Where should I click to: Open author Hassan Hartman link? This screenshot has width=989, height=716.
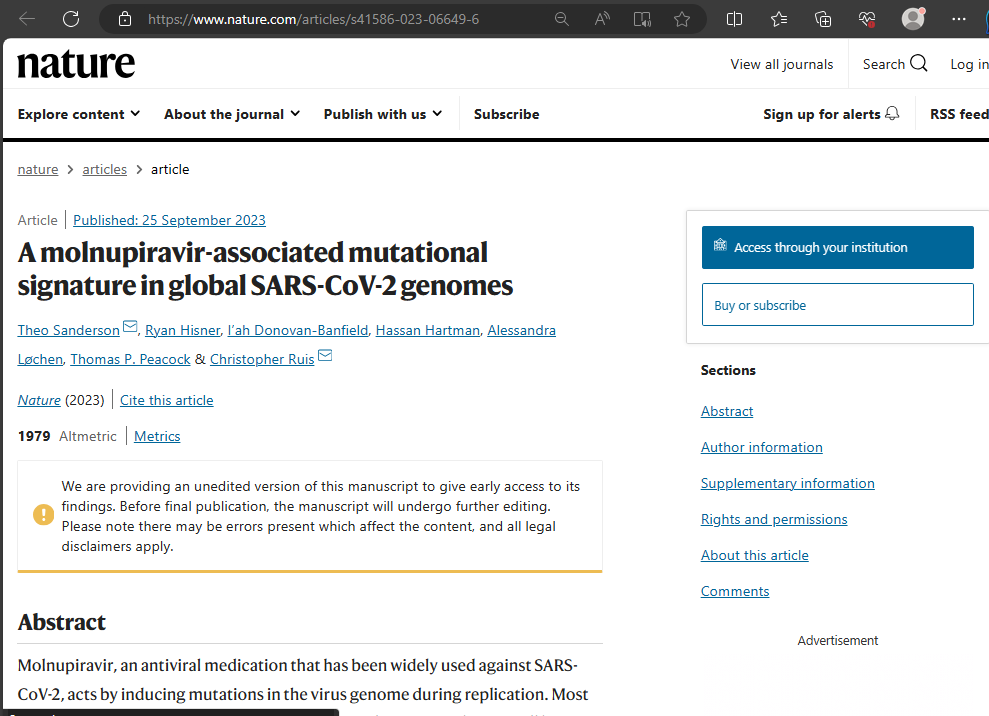428,331
